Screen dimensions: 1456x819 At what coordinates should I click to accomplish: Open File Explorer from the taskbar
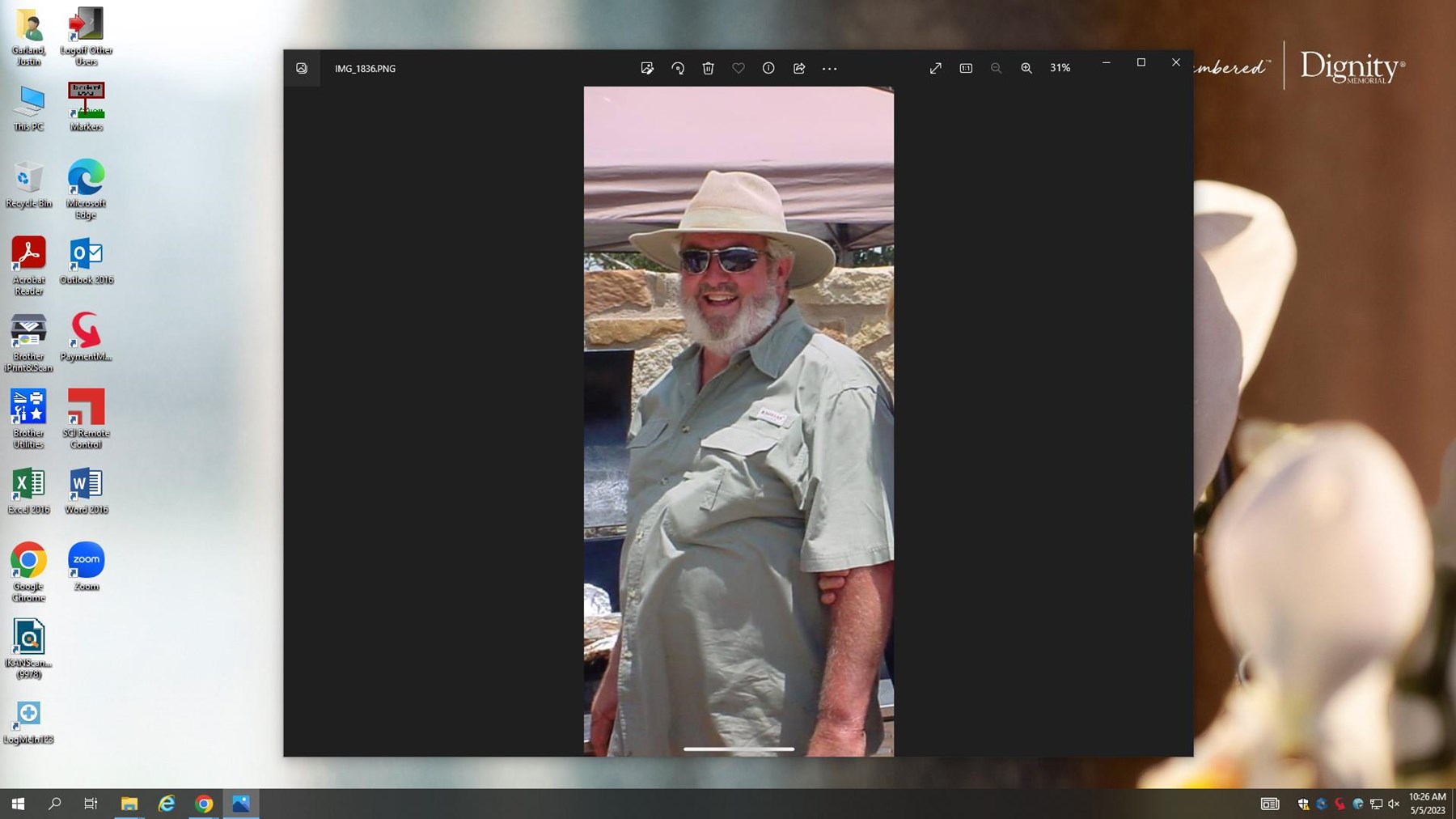(129, 804)
